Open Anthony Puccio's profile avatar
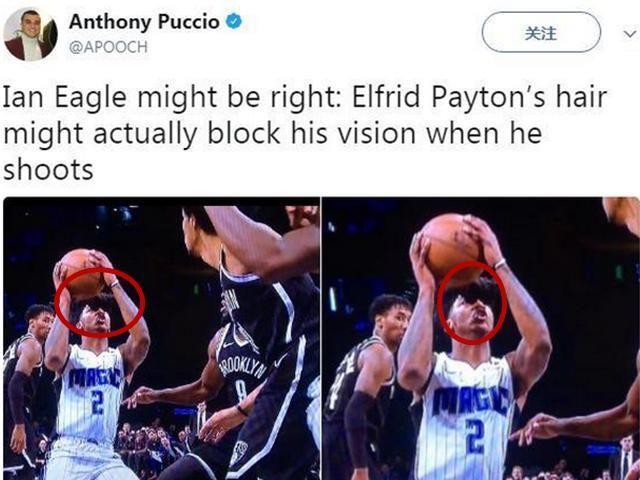This screenshot has width=640, height=480. point(30,34)
